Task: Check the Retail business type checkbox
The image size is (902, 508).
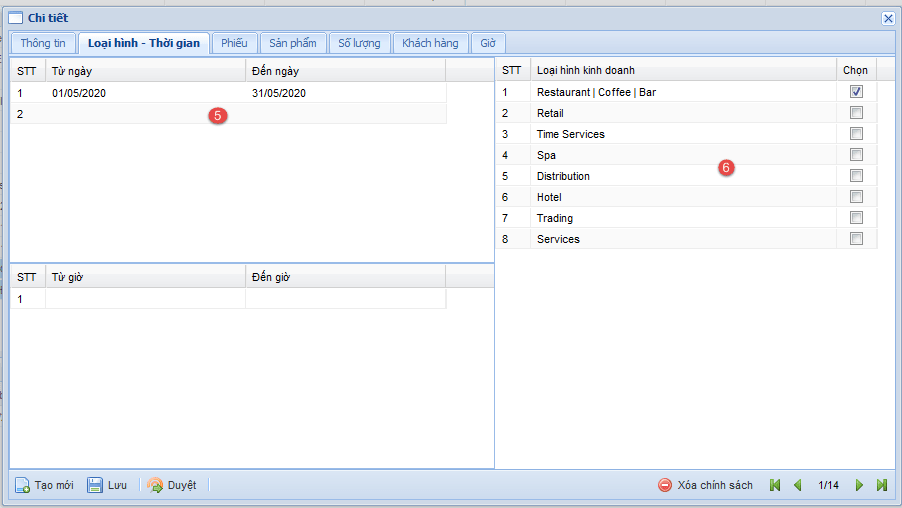Action: click(x=856, y=113)
